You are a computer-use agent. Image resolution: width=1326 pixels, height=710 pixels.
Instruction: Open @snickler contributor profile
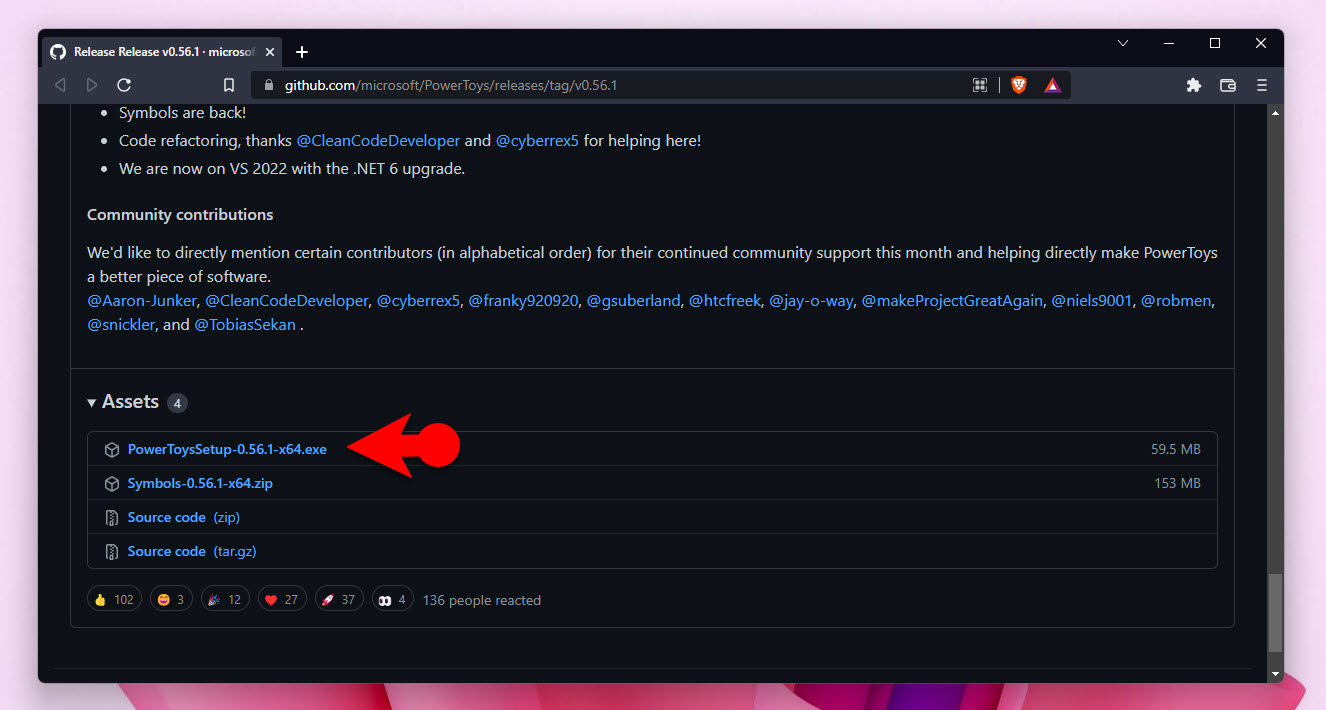point(121,325)
